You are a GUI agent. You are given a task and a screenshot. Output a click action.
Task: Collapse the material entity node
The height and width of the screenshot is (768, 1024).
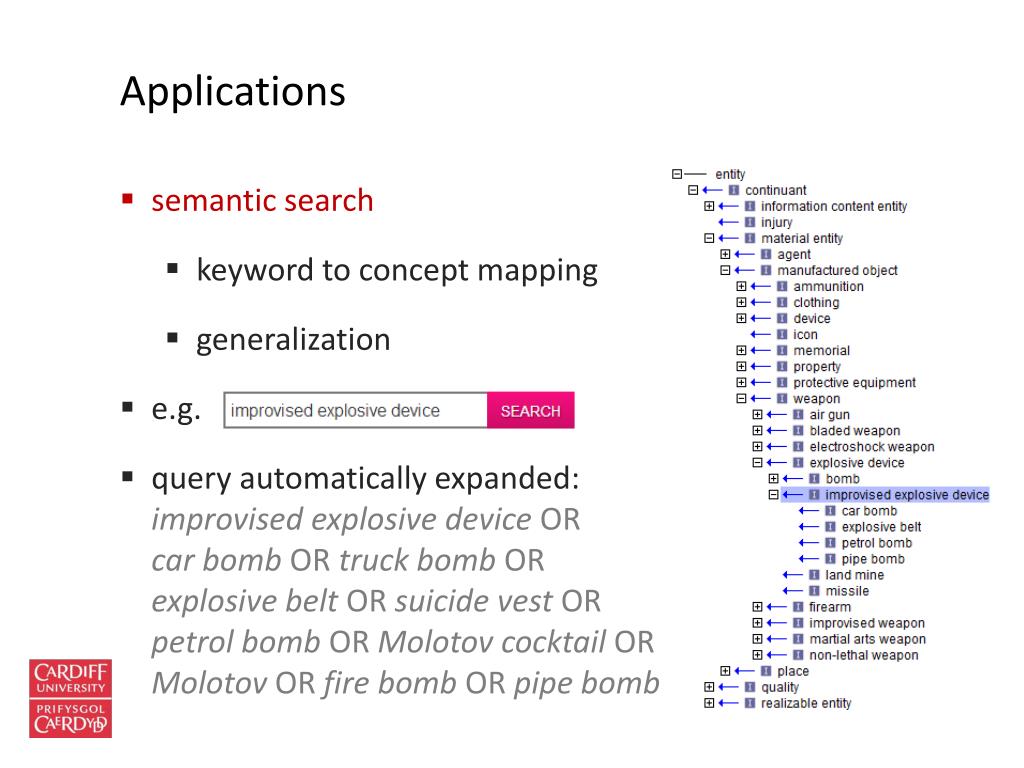(x=709, y=238)
